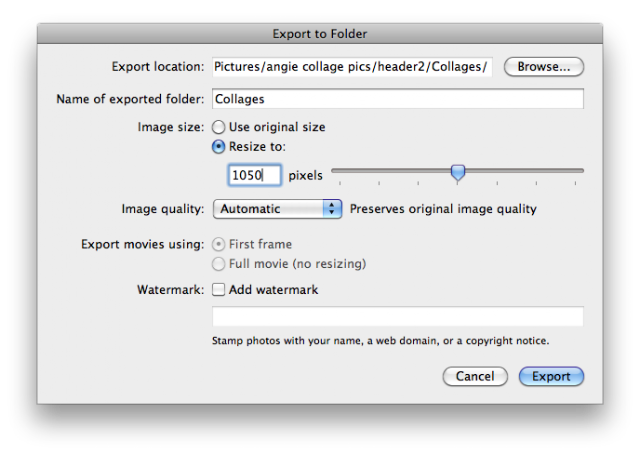Click the blue arrows on quality popup

click(x=333, y=209)
